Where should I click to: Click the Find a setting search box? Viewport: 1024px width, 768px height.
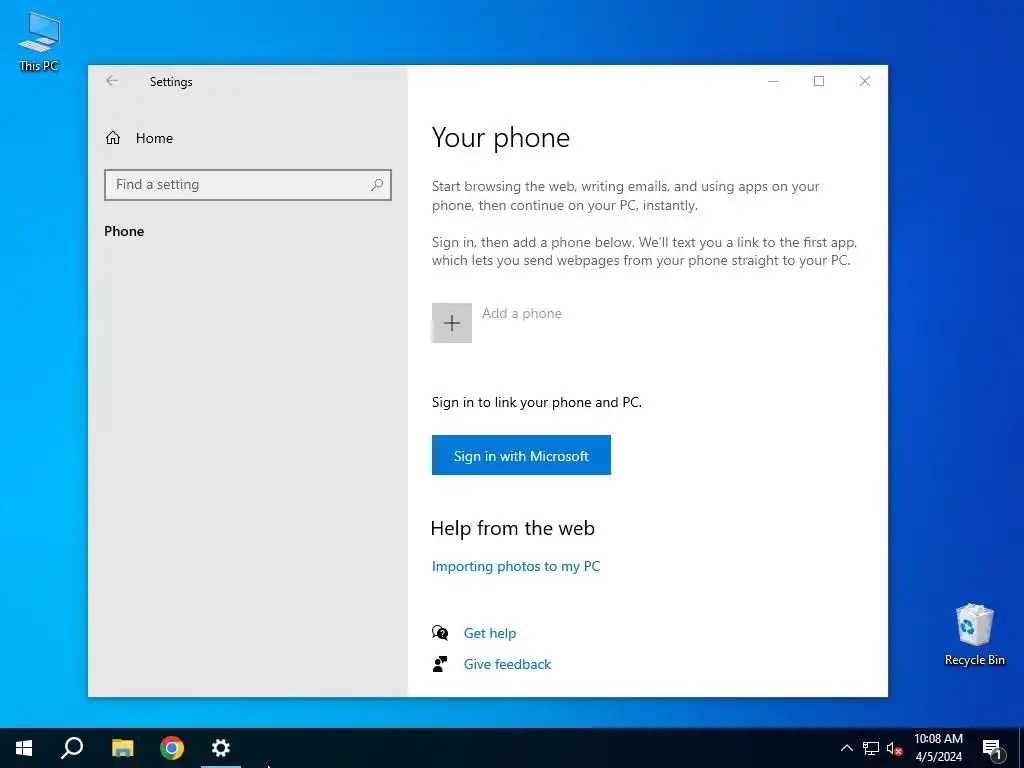pyautogui.click(x=248, y=185)
